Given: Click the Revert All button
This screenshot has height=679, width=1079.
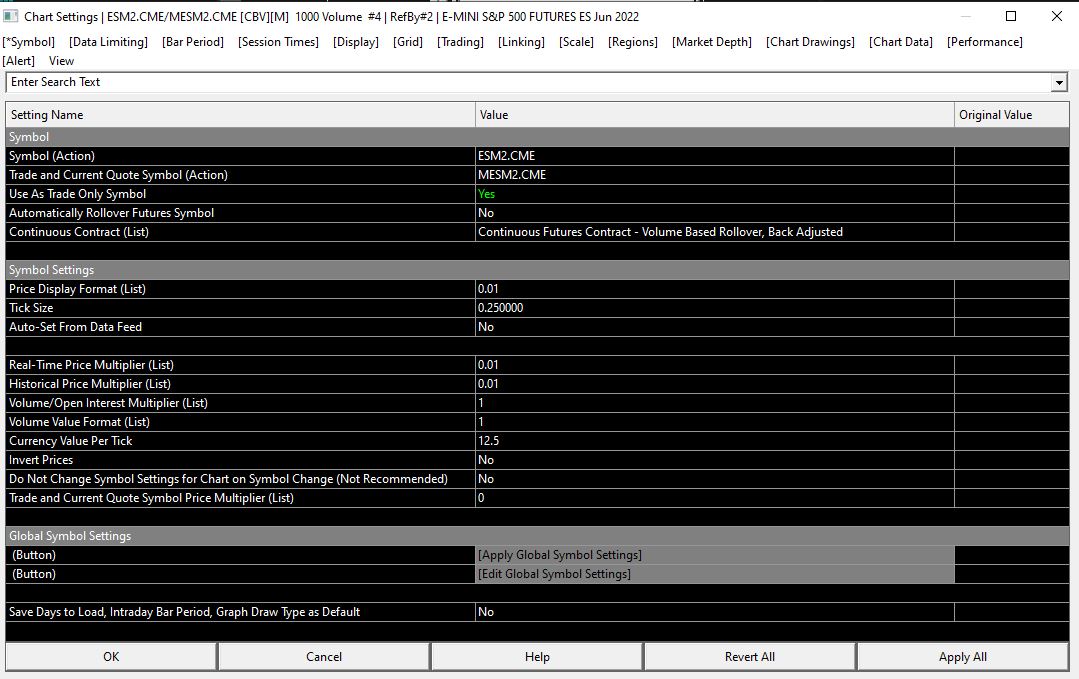Looking at the screenshot, I should (749, 657).
